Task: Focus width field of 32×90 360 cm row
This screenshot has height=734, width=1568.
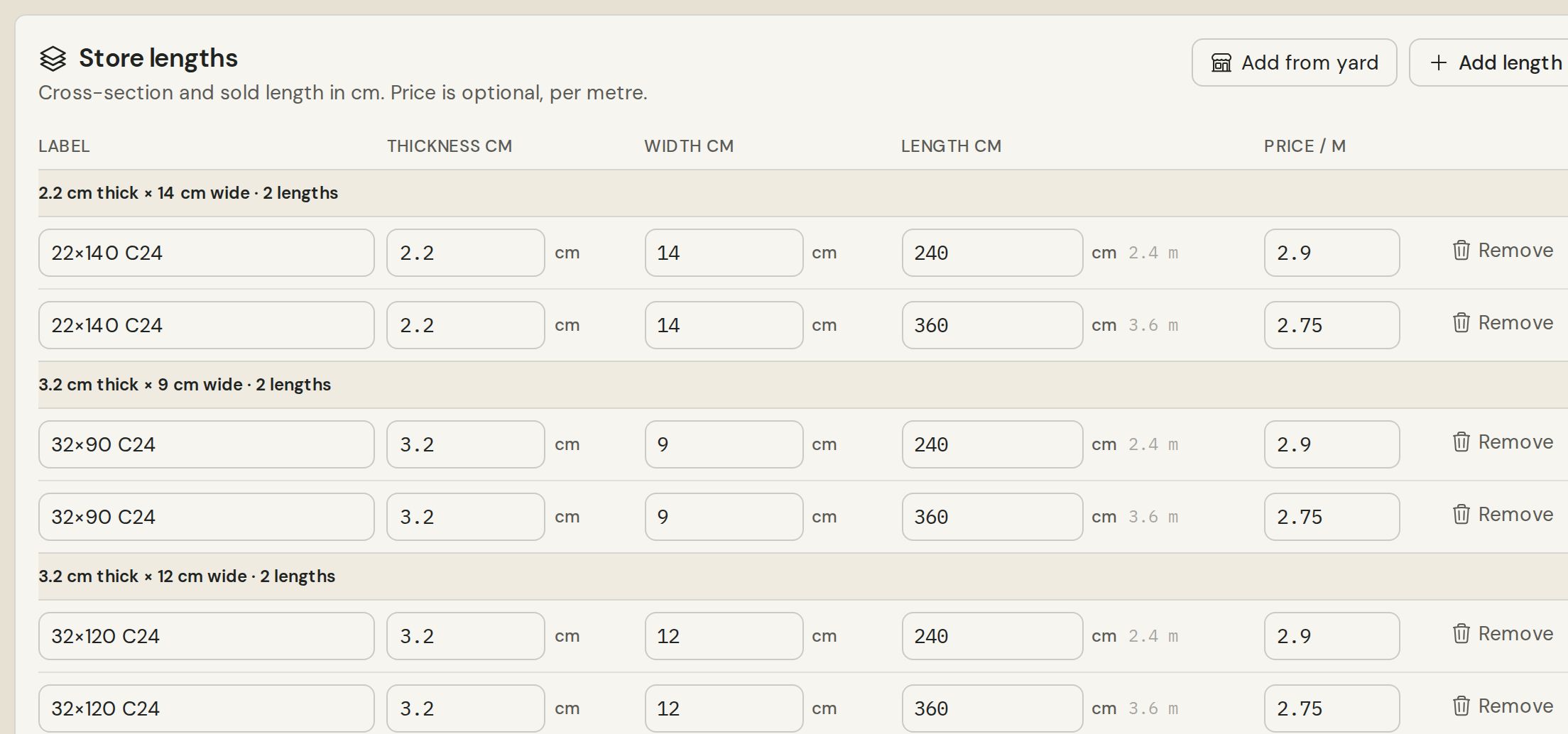Action: 724,517
